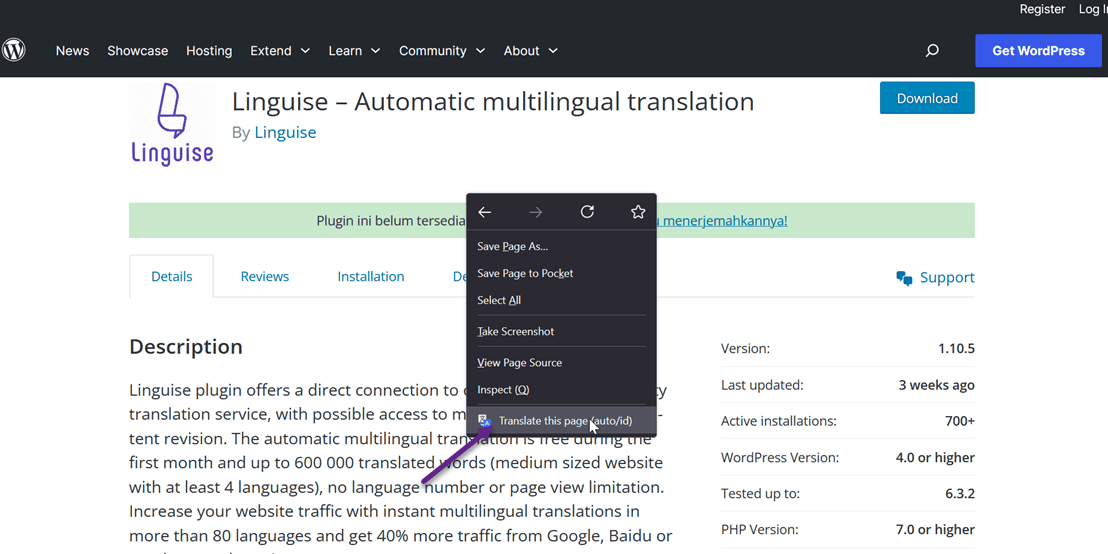Screen dimensions: 1108x554
Task: Expand the Extend menu
Action: pos(280,51)
